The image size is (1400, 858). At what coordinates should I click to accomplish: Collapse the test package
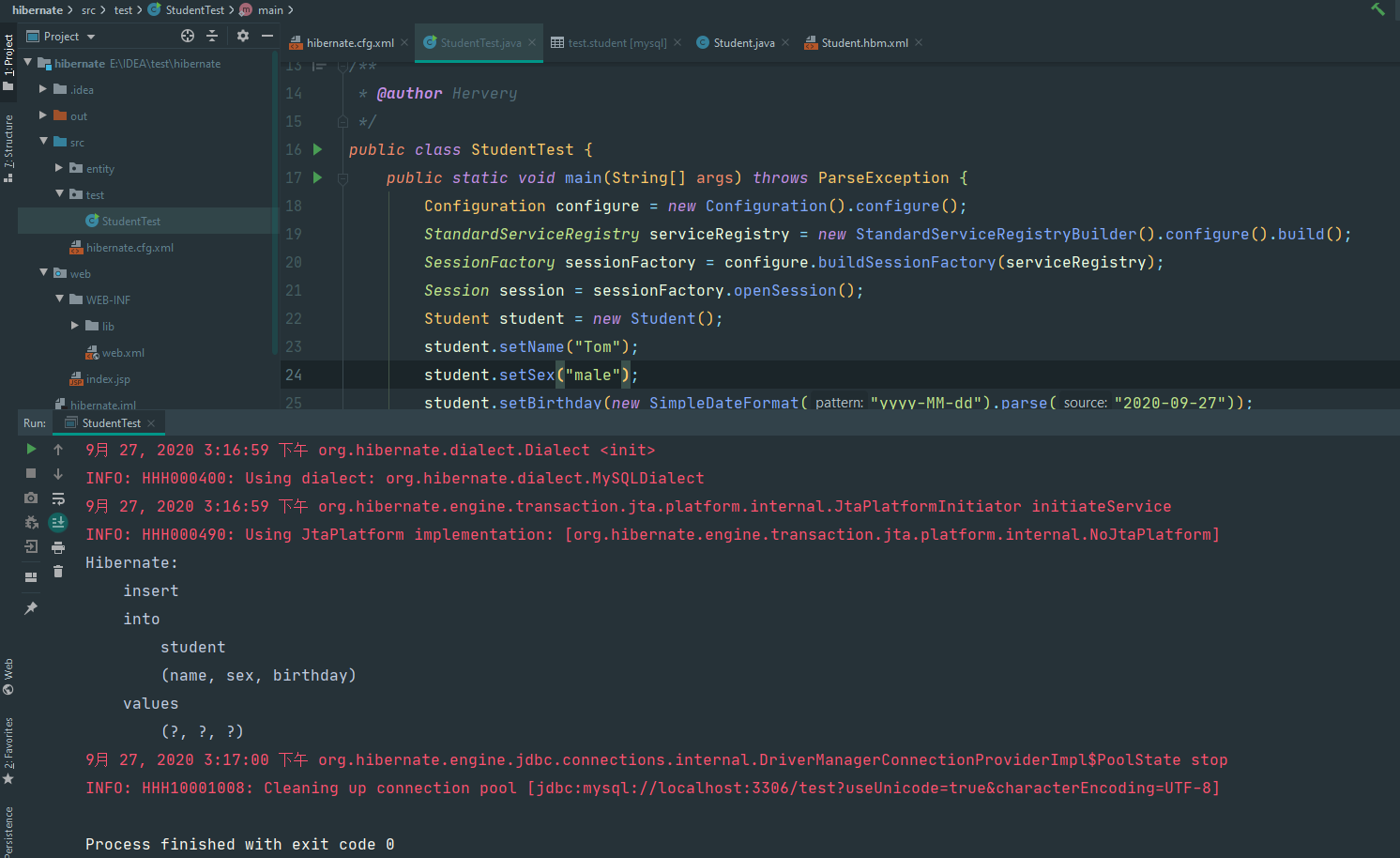pos(59,193)
